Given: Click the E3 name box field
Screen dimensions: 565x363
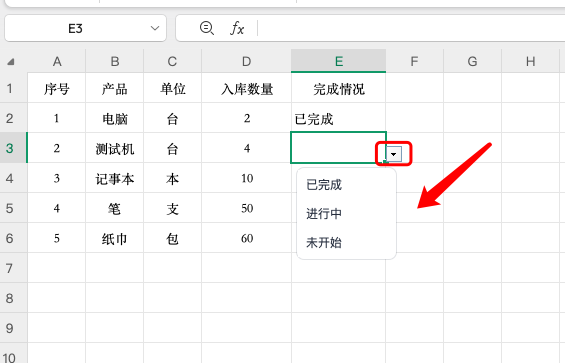Looking at the screenshot, I should [x=85, y=28].
